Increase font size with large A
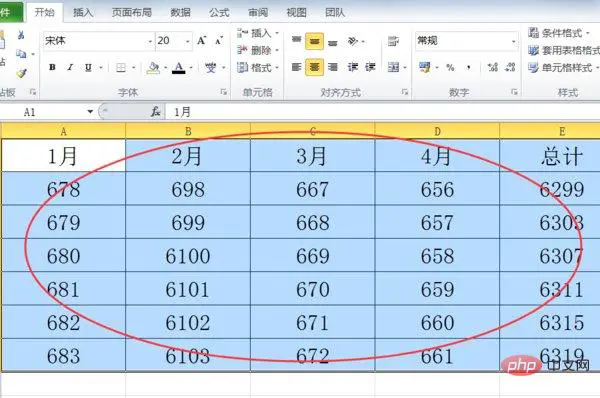The height and width of the screenshot is (398, 600). pos(202,41)
